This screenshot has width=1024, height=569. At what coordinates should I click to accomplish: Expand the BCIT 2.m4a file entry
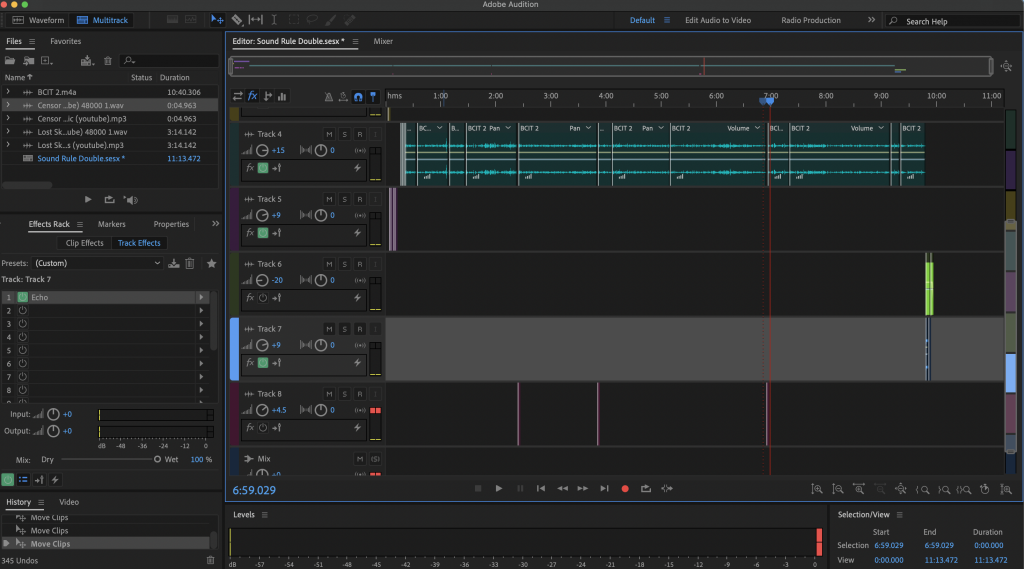coord(8,91)
